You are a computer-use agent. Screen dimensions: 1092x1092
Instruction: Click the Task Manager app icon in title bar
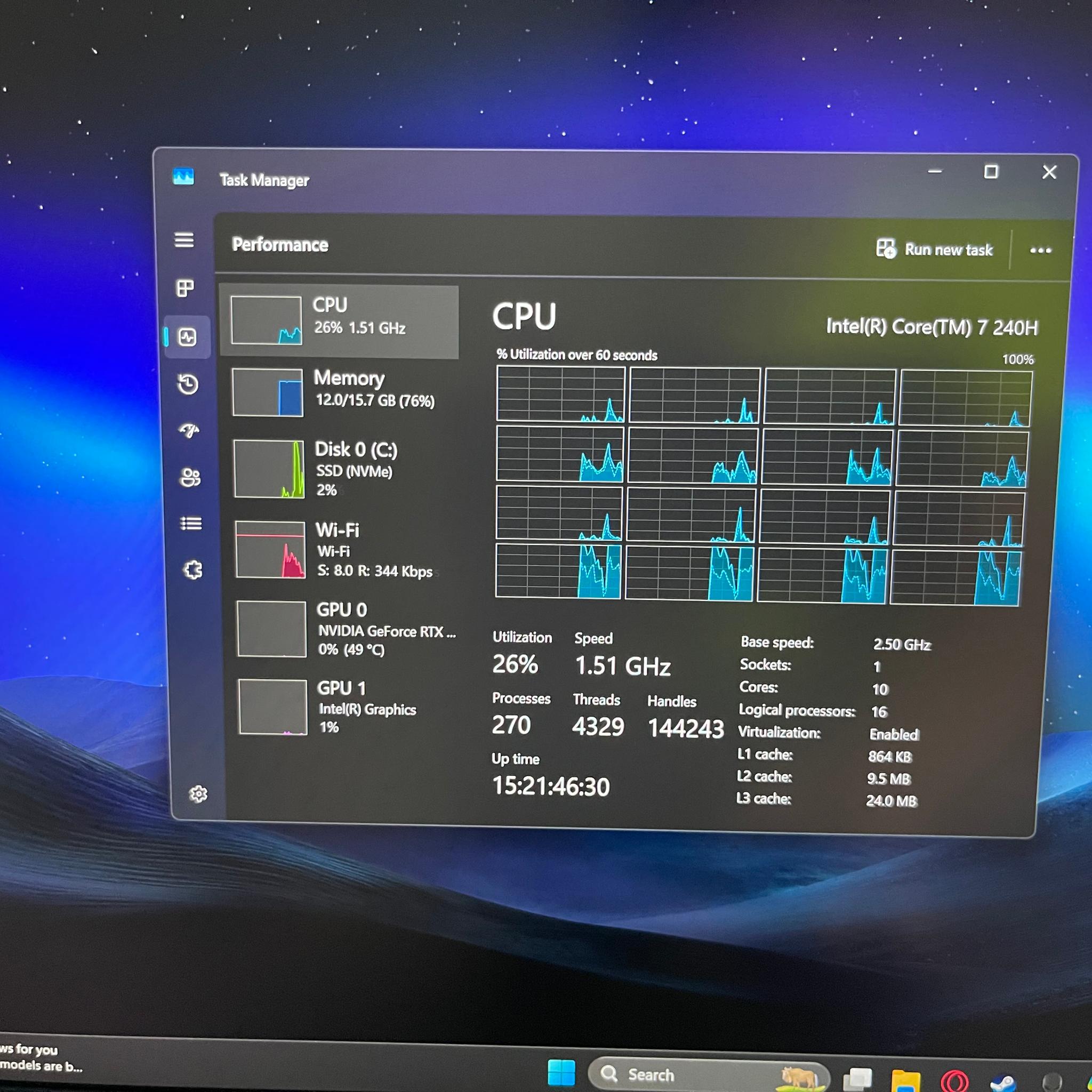coord(183,177)
